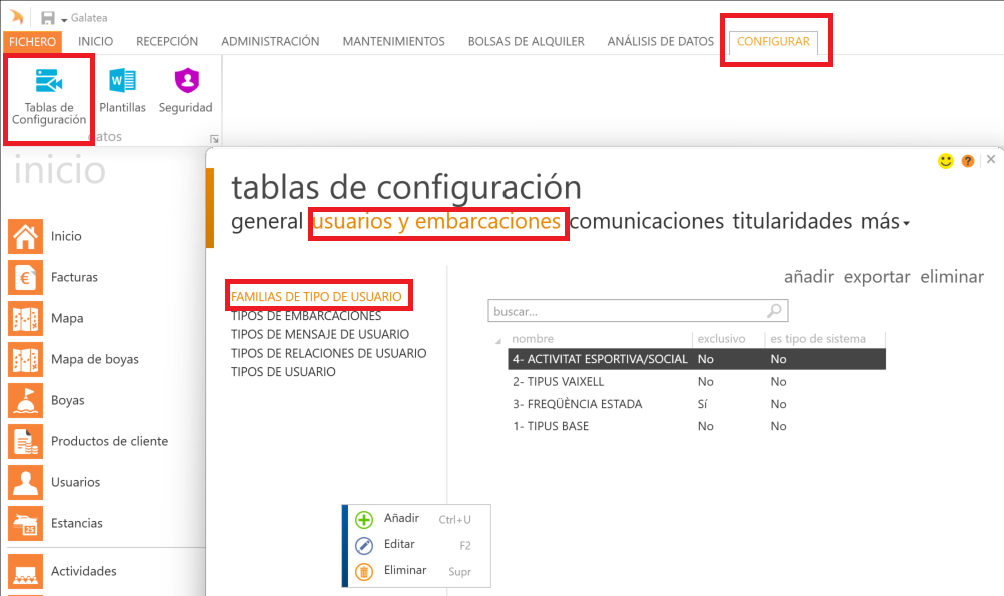Click the Facturas icon in sidebar
This screenshot has height=596, width=1004.
click(25, 277)
